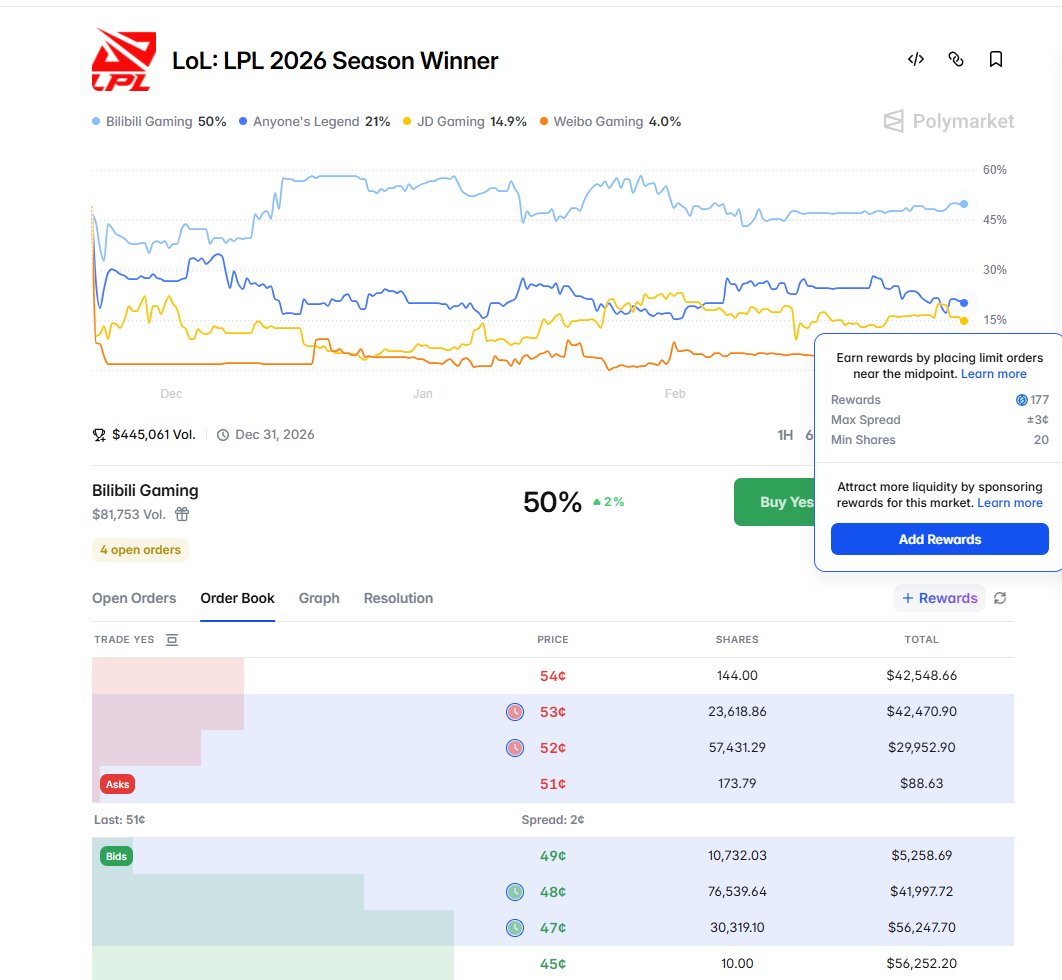The height and width of the screenshot is (980, 1062).
Task: Click the 49¢ bid price
Action: [x=553, y=856]
